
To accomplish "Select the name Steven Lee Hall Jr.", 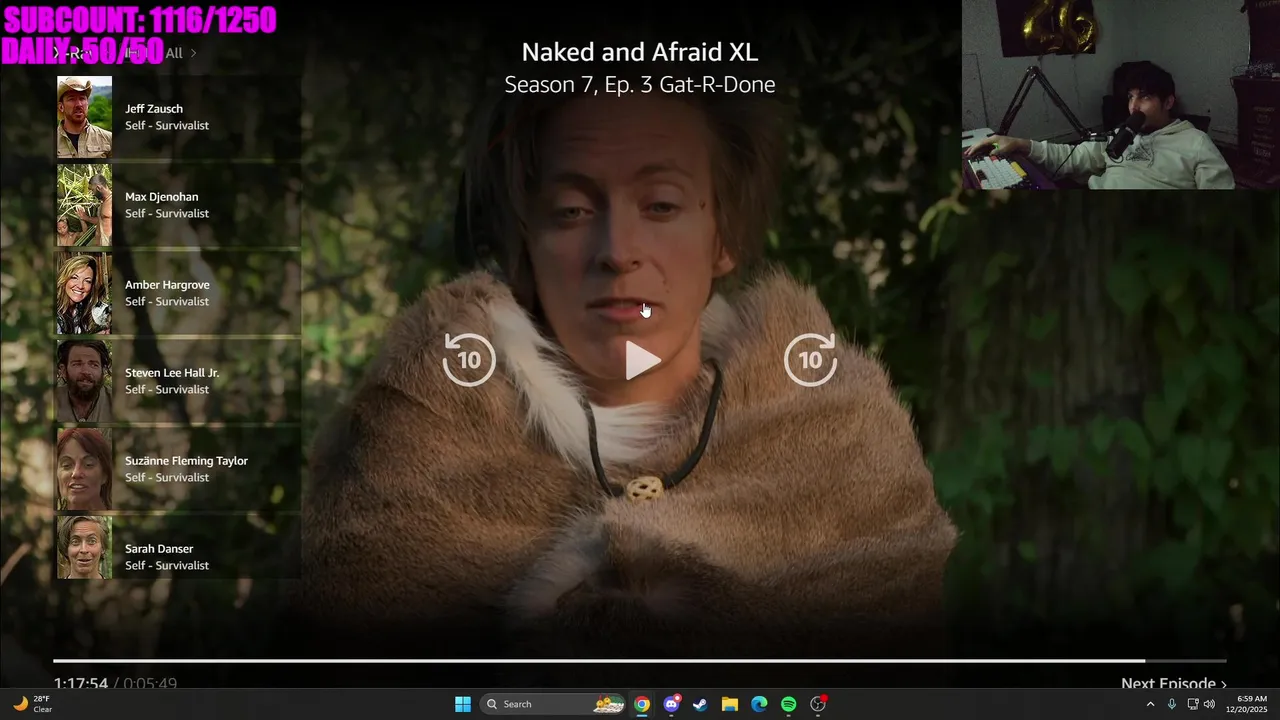I will coord(172,372).
